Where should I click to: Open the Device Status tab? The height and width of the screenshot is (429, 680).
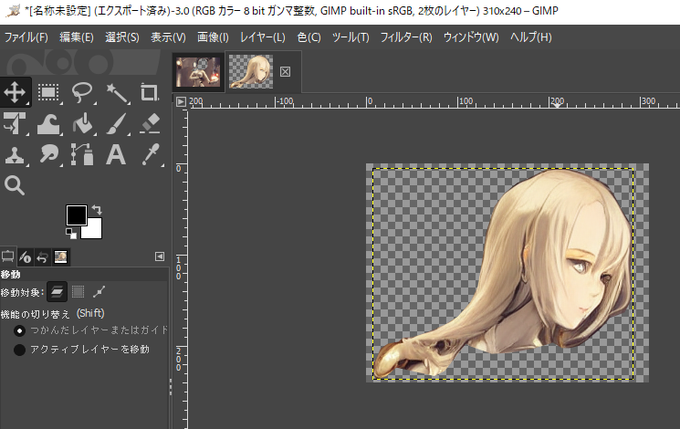click(x=25, y=257)
